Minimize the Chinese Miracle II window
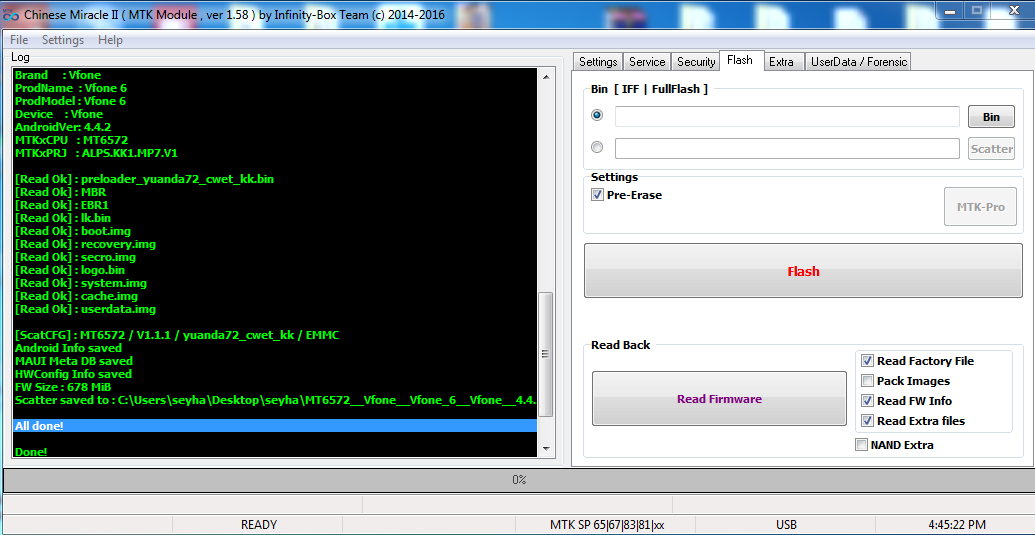Viewport: 1035px width, 535px height. [x=950, y=10]
